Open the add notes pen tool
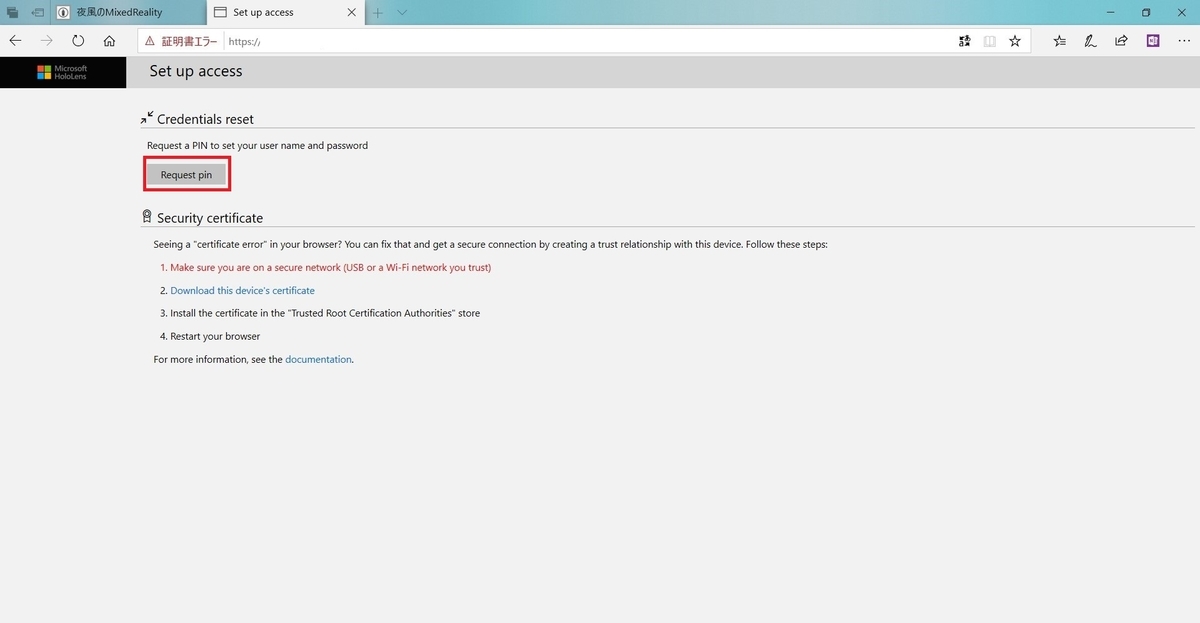Screen dimensions: 1200x623 point(1090,41)
